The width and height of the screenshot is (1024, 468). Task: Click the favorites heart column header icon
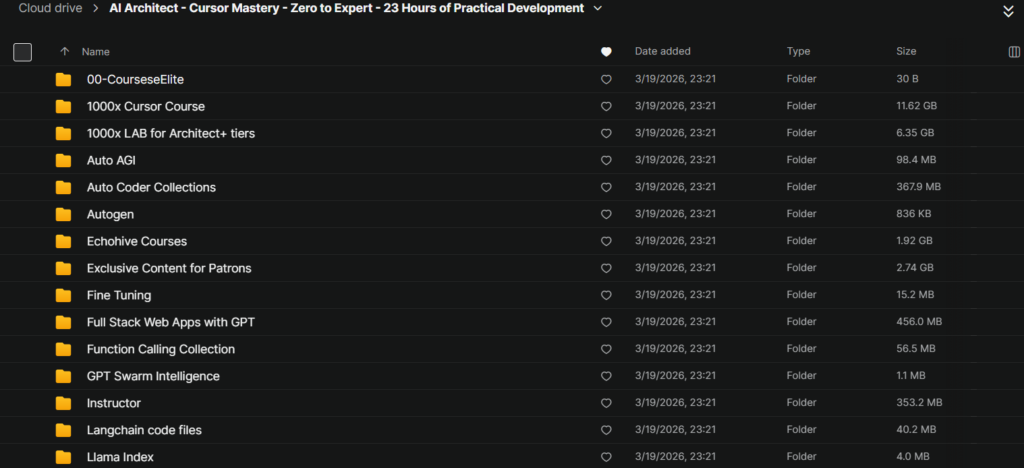606,52
